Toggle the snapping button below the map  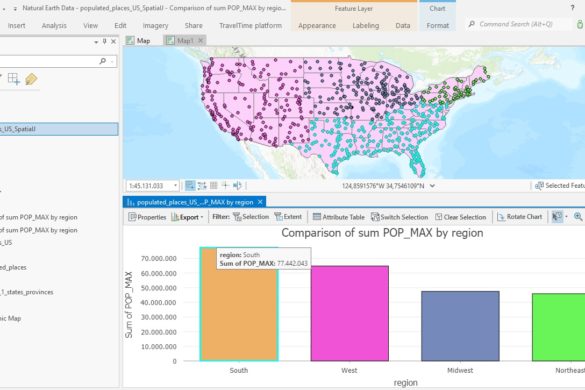[x=202, y=185]
